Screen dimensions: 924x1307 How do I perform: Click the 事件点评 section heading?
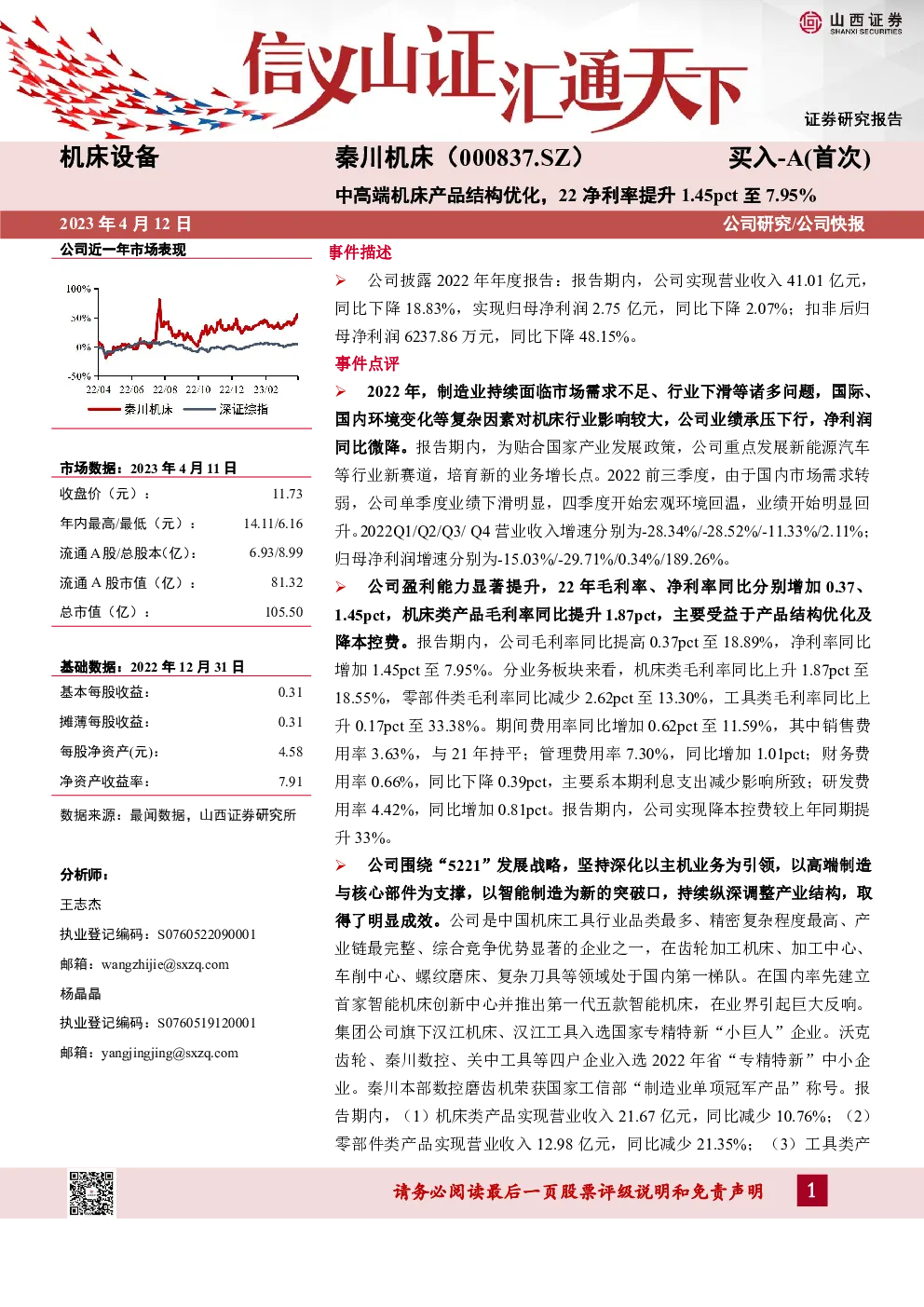(x=367, y=363)
